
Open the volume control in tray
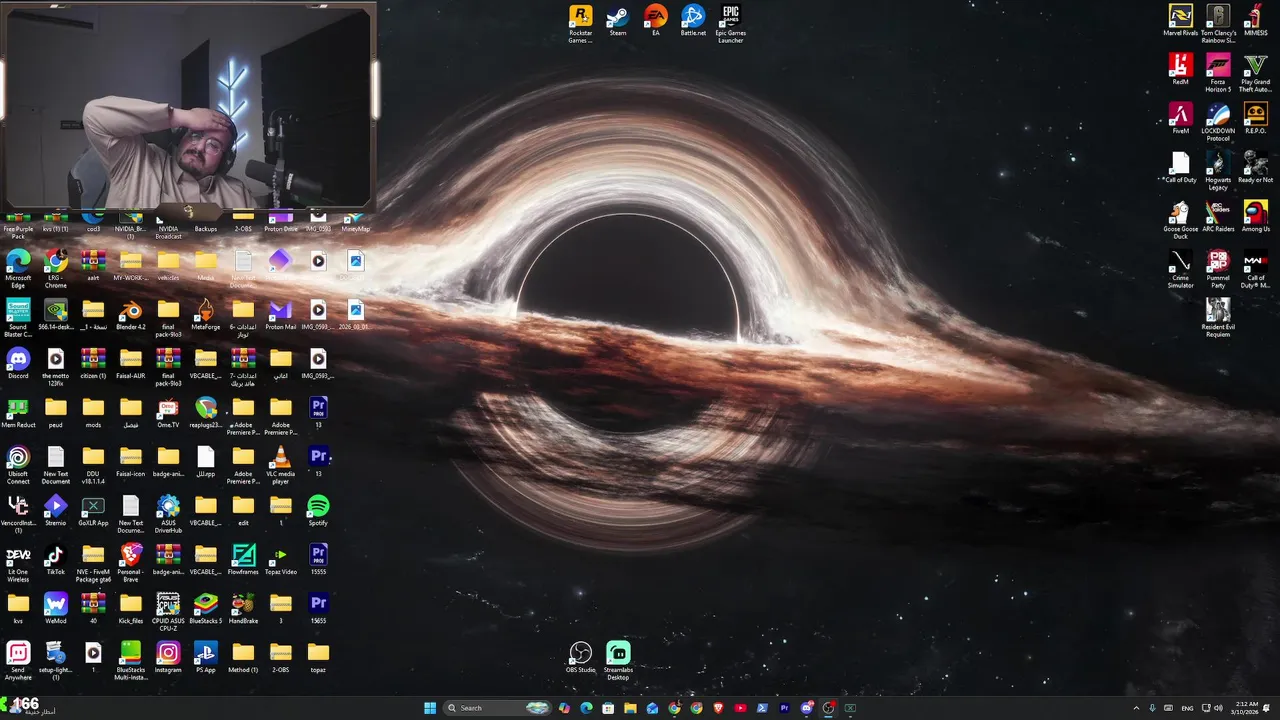tap(1217, 708)
